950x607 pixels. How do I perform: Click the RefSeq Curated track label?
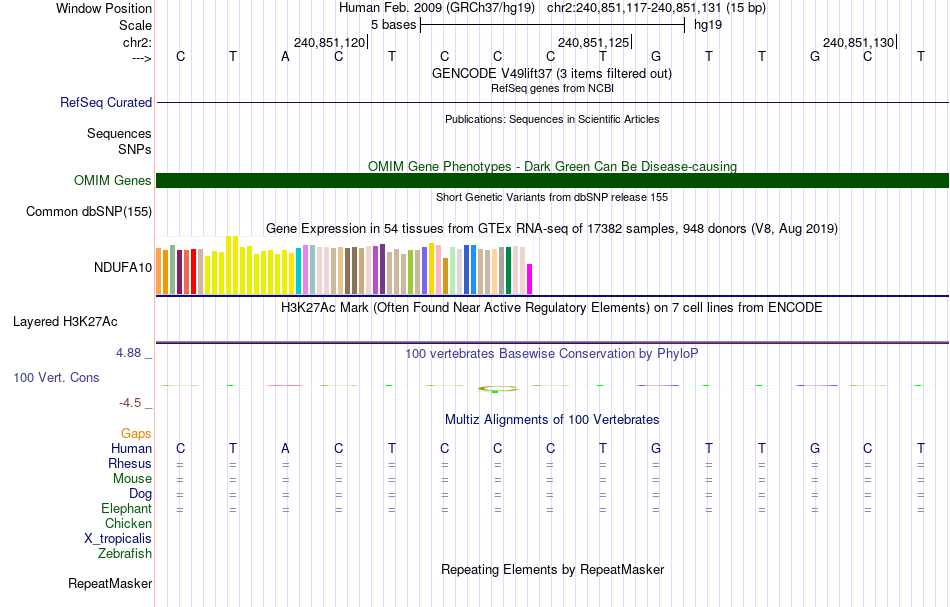[x=106, y=102]
